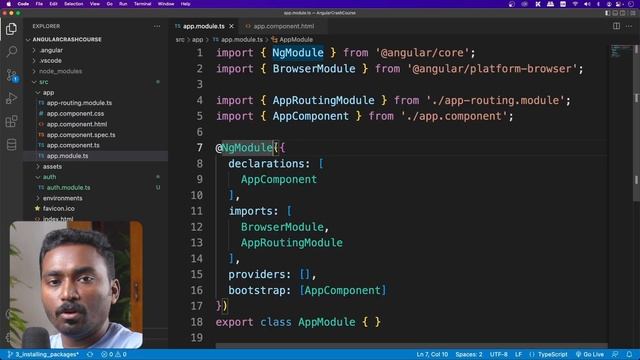Image resolution: width=640 pixels, height=360 pixels.
Task: Click feedback icon beside Go Live
Action: coord(615,354)
